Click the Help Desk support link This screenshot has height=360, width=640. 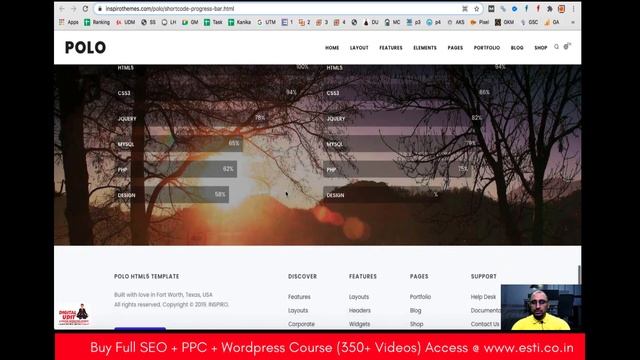tap(483, 297)
